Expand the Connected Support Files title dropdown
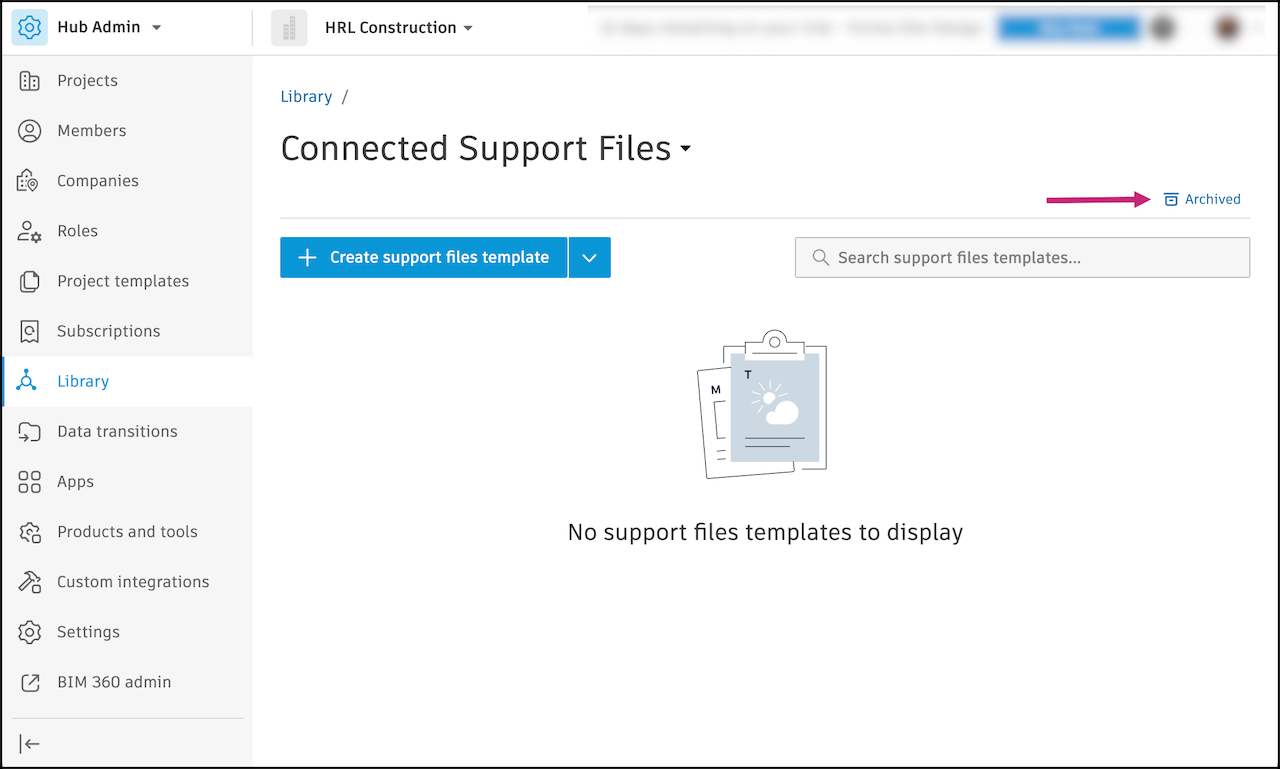This screenshot has height=769, width=1280. tap(686, 148)
